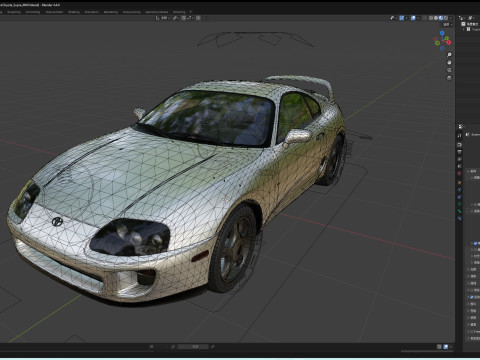480x360 pixels.
Task: Toggle viewport gizmos display
Action: (x=402, y=18)
